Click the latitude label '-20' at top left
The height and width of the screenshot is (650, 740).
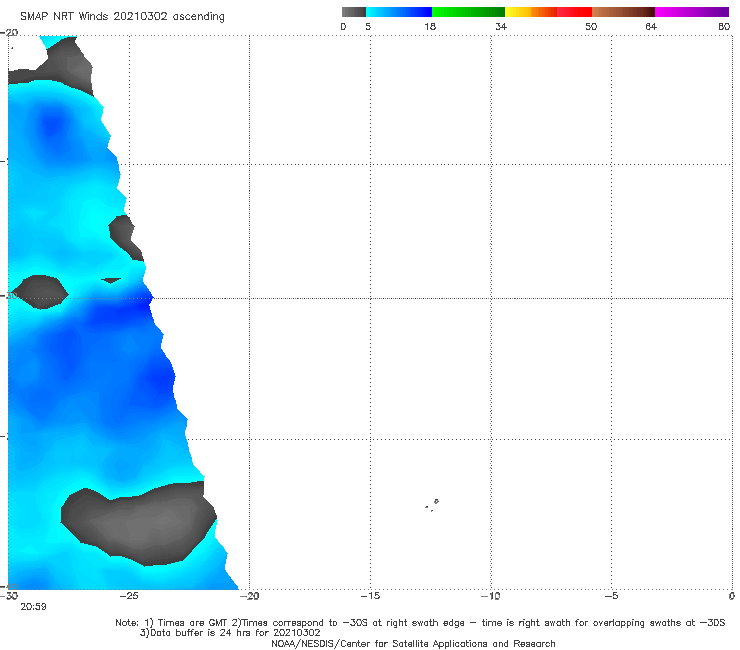point(9,32)
